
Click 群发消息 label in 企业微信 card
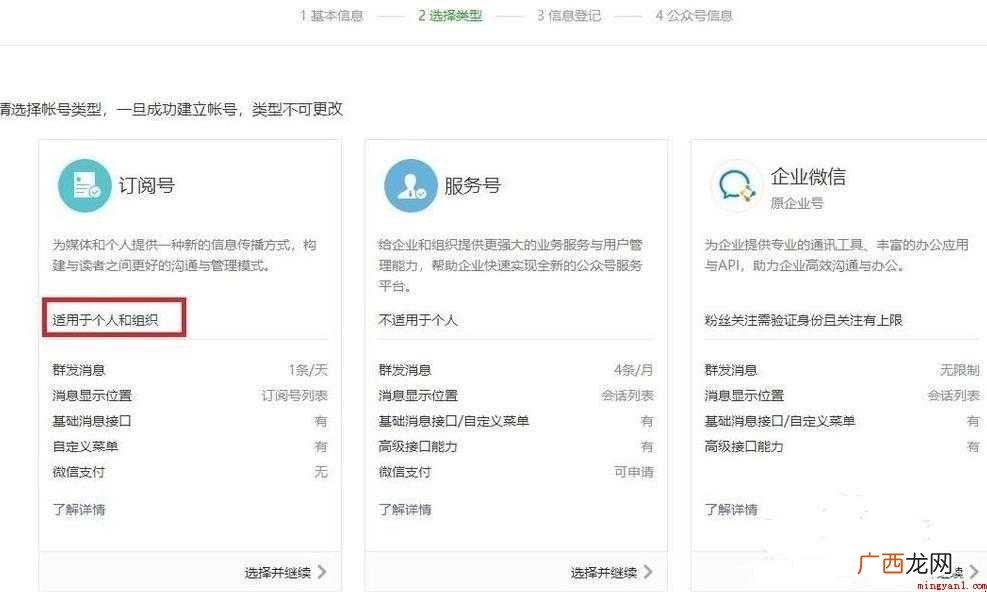click(731, 370)
